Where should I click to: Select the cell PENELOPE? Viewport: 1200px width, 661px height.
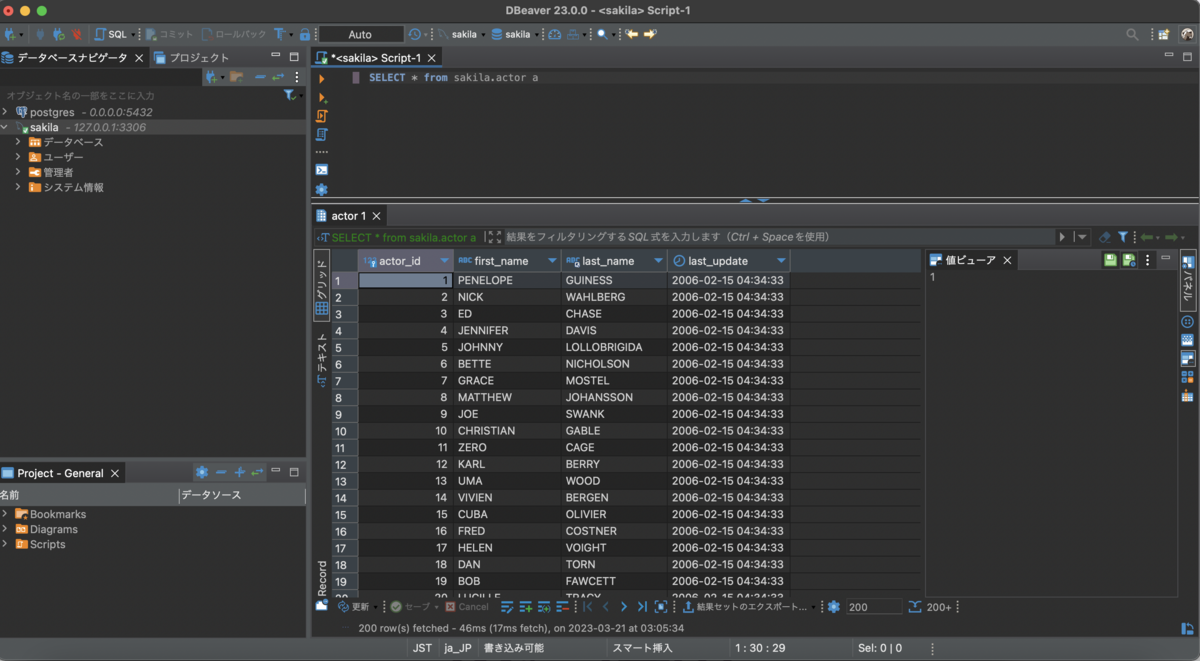coord(507,280)
